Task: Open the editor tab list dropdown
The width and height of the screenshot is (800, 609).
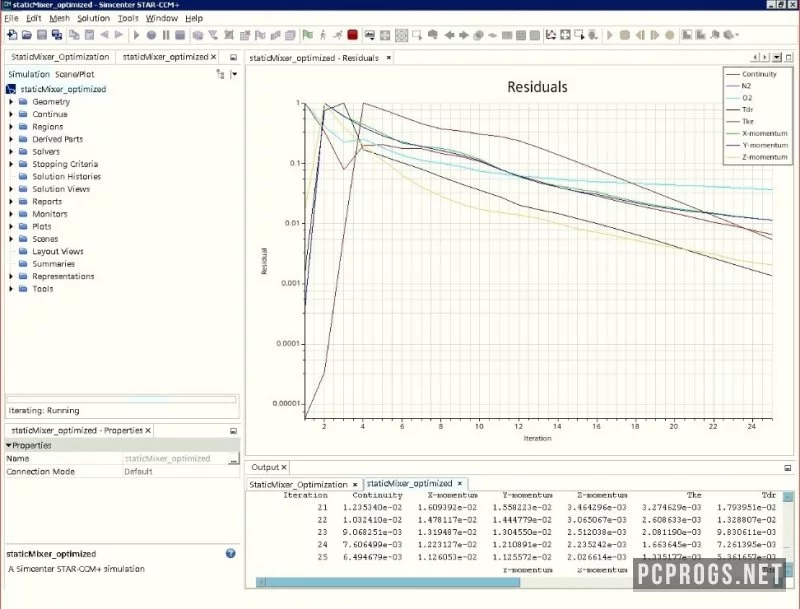Action: [x=777, y=57]
